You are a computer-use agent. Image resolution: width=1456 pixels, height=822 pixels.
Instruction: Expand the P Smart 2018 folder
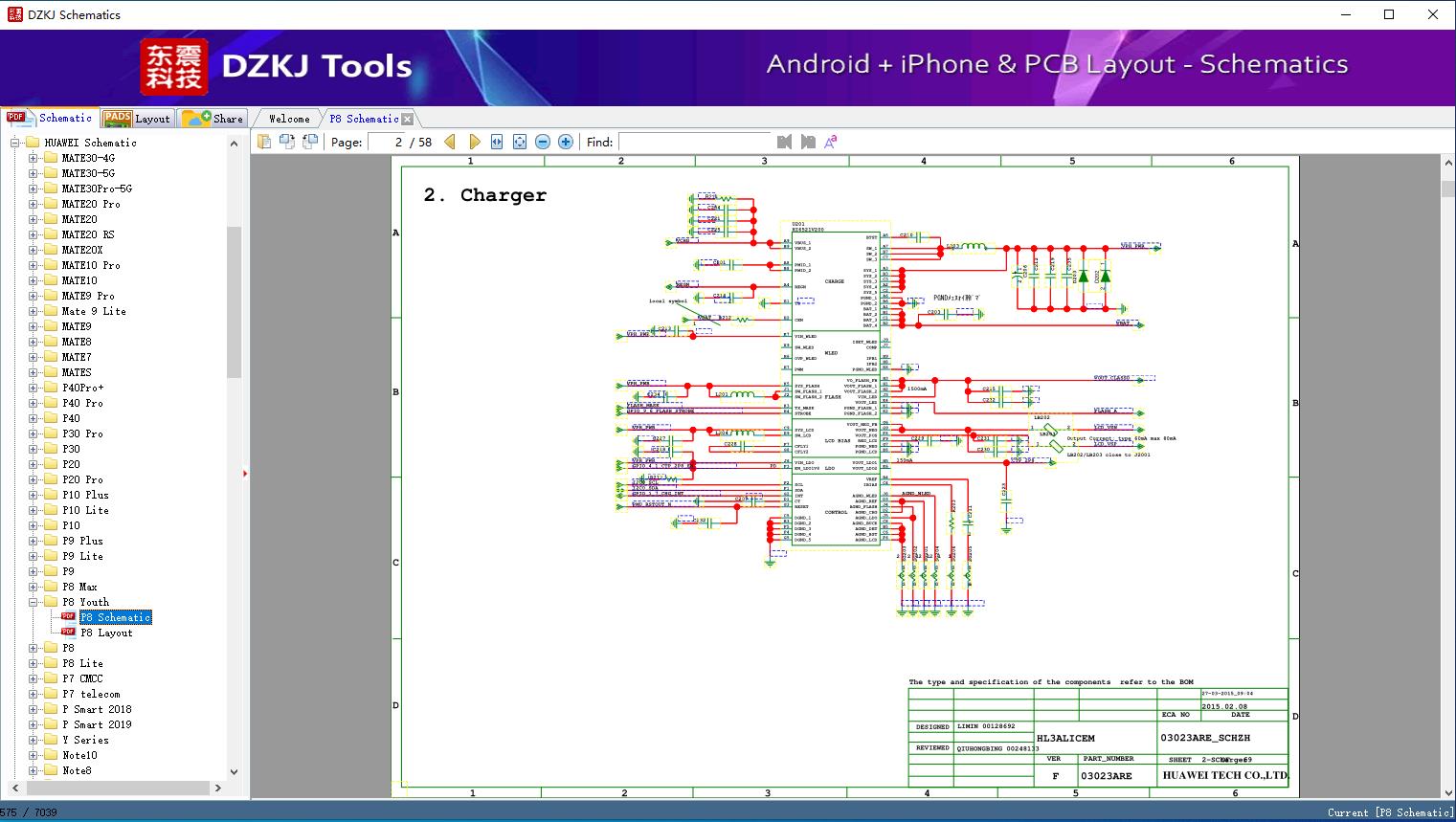click(x=34, y=709)
